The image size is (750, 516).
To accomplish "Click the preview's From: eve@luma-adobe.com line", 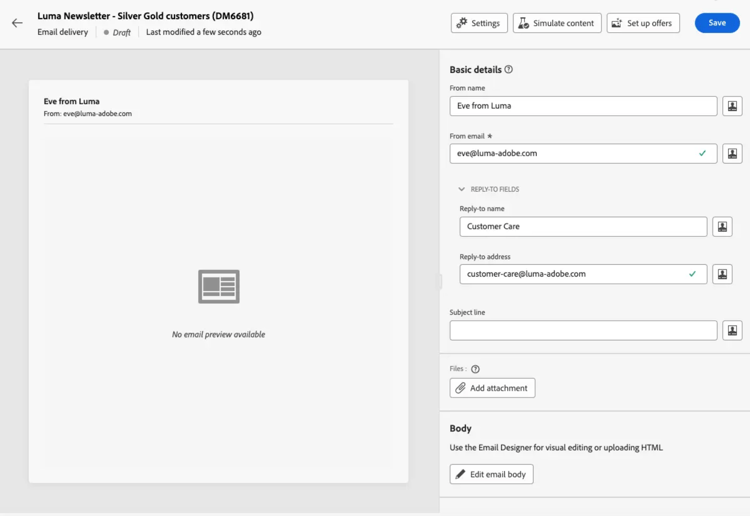I will 88,114.
